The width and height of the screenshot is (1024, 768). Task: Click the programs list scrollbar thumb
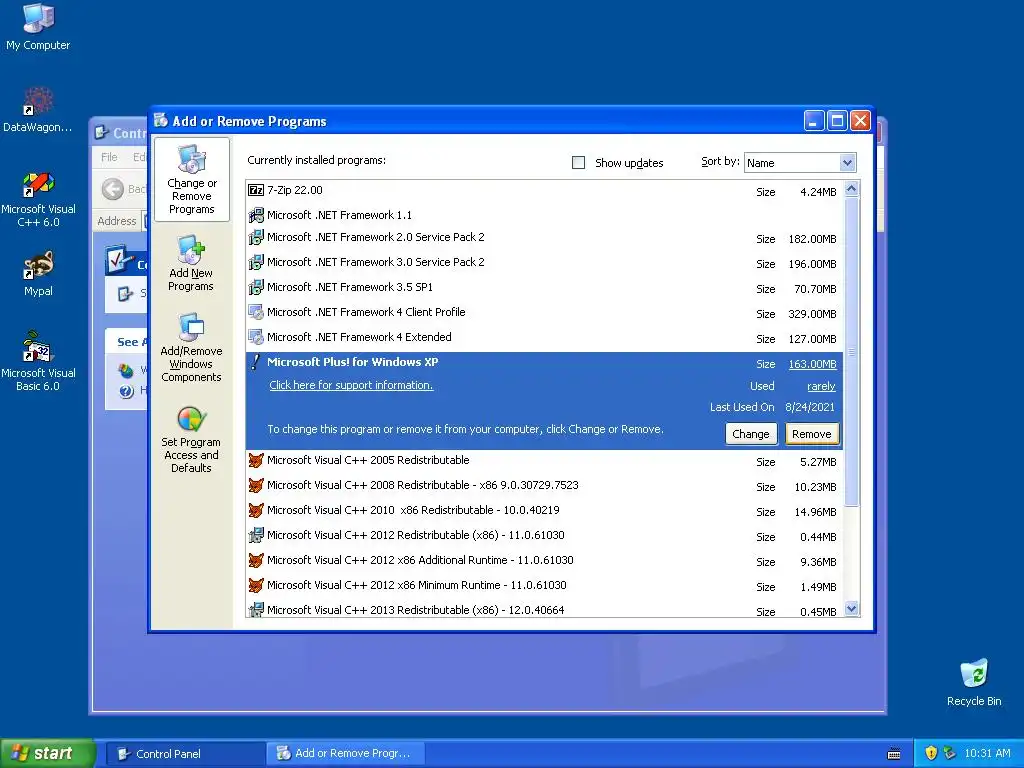[x=852, y=351]
